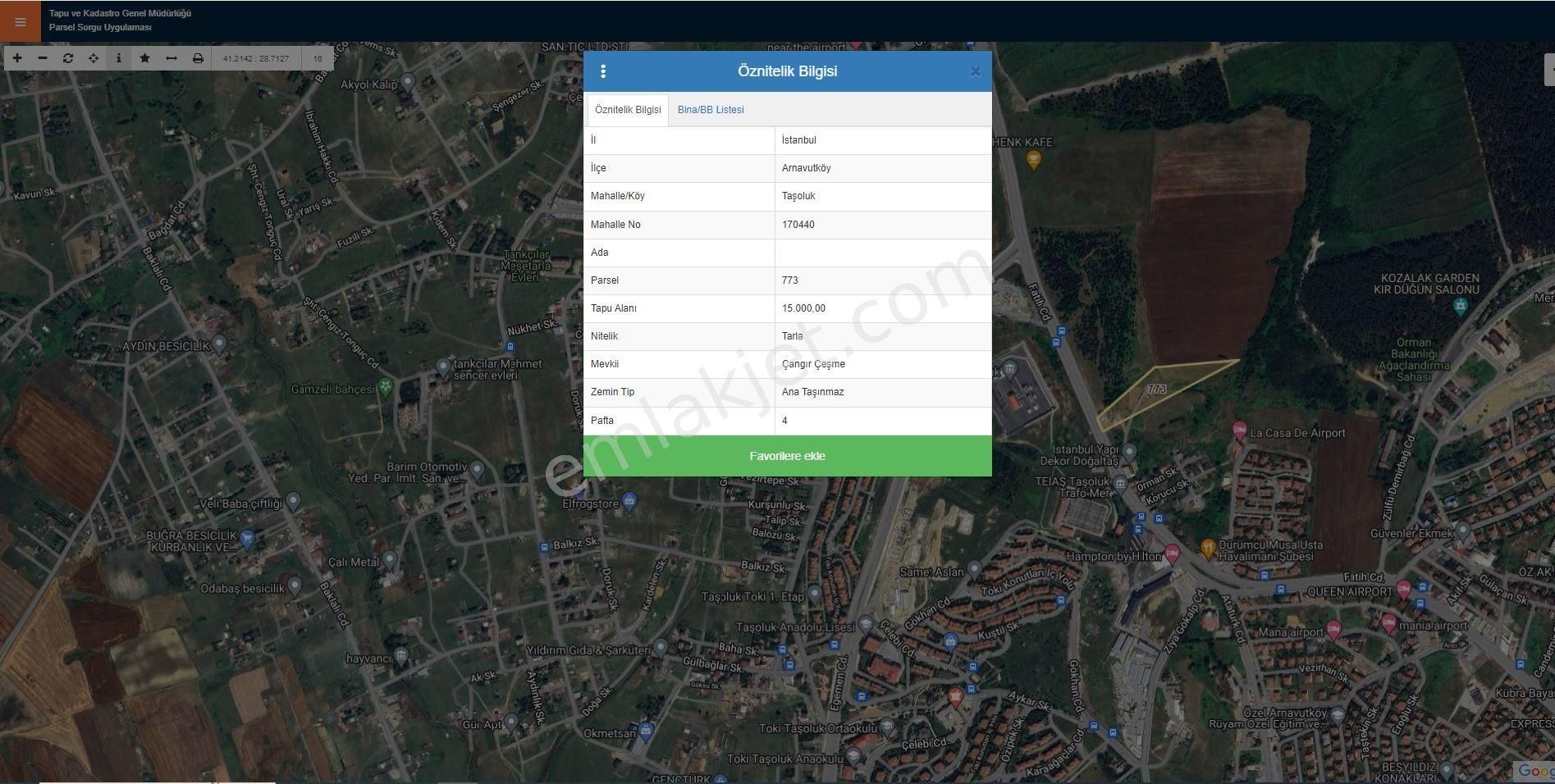This screenshot has height=784, width=1555.
Task: Open the Dürümcü Musa Usta restaurant marker
Action: click(x=1208, y=547)
